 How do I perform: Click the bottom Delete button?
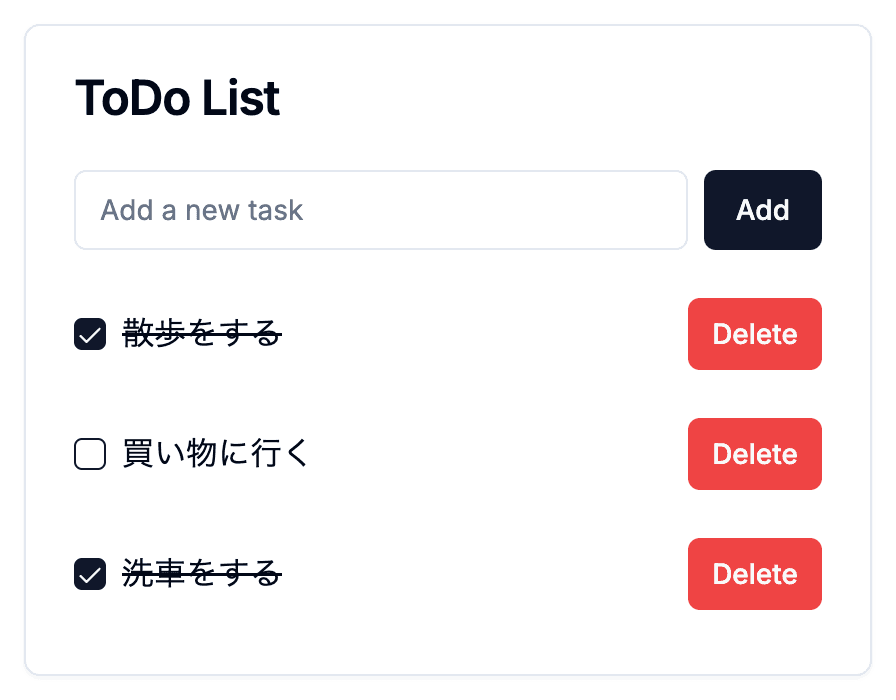[x=754, y=574]
